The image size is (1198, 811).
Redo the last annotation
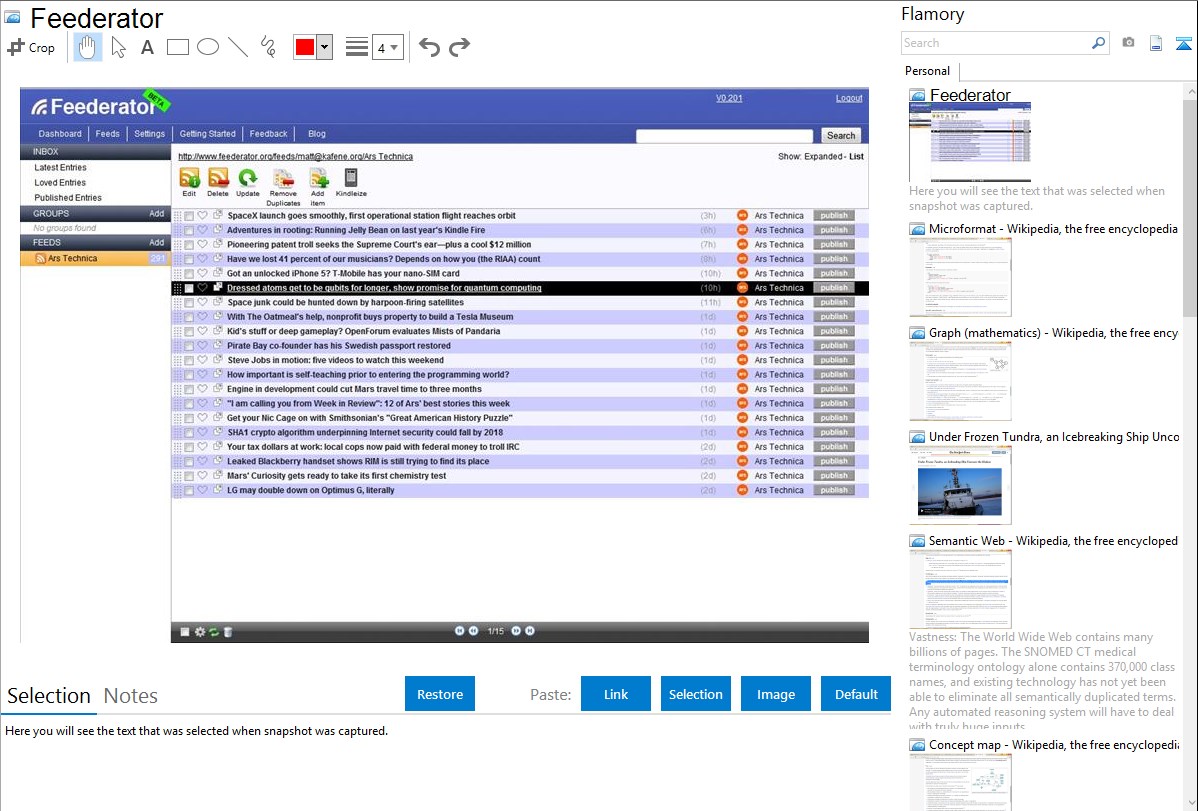[459, 47]
